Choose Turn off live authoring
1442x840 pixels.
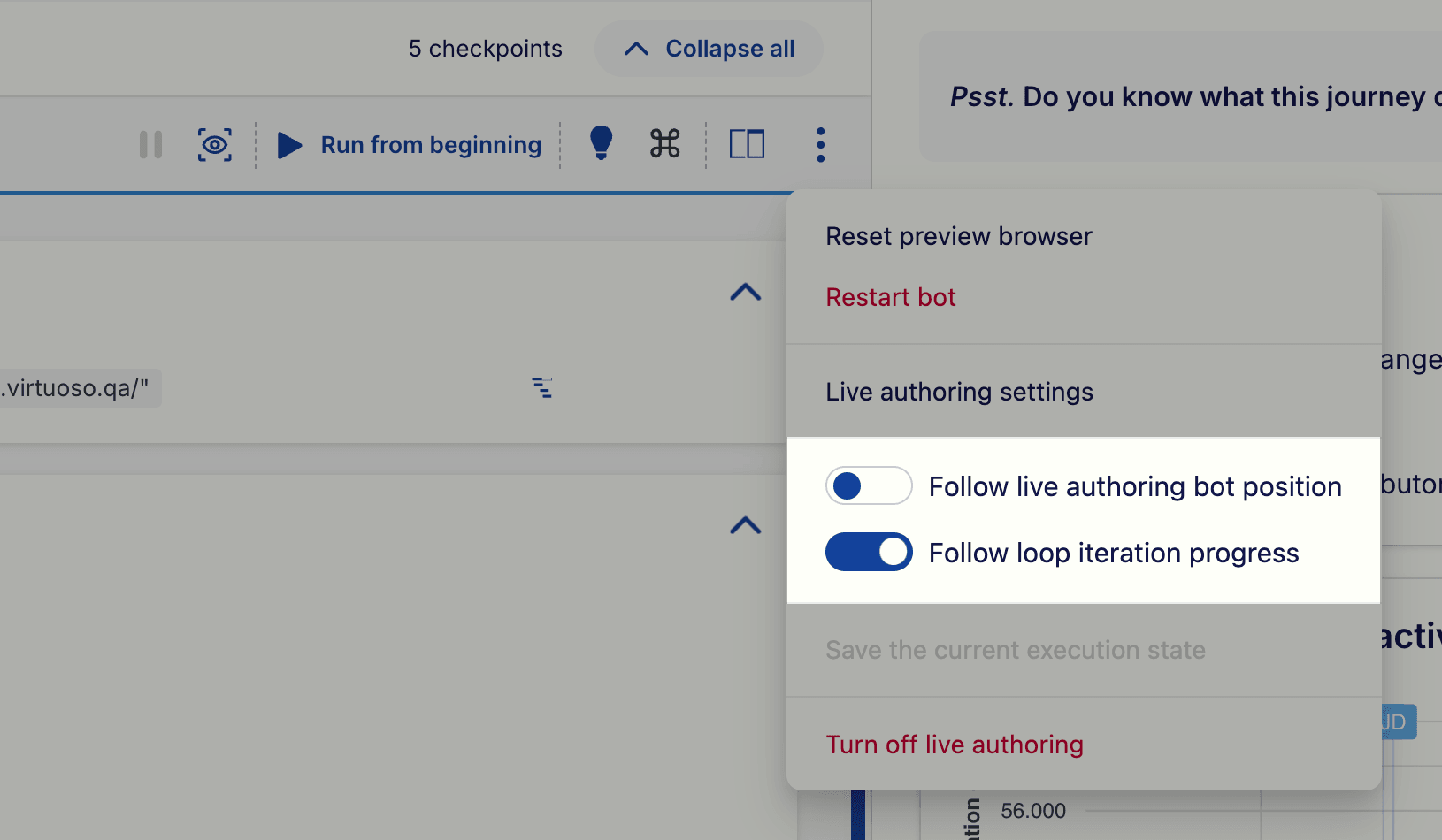click(955, 745)
